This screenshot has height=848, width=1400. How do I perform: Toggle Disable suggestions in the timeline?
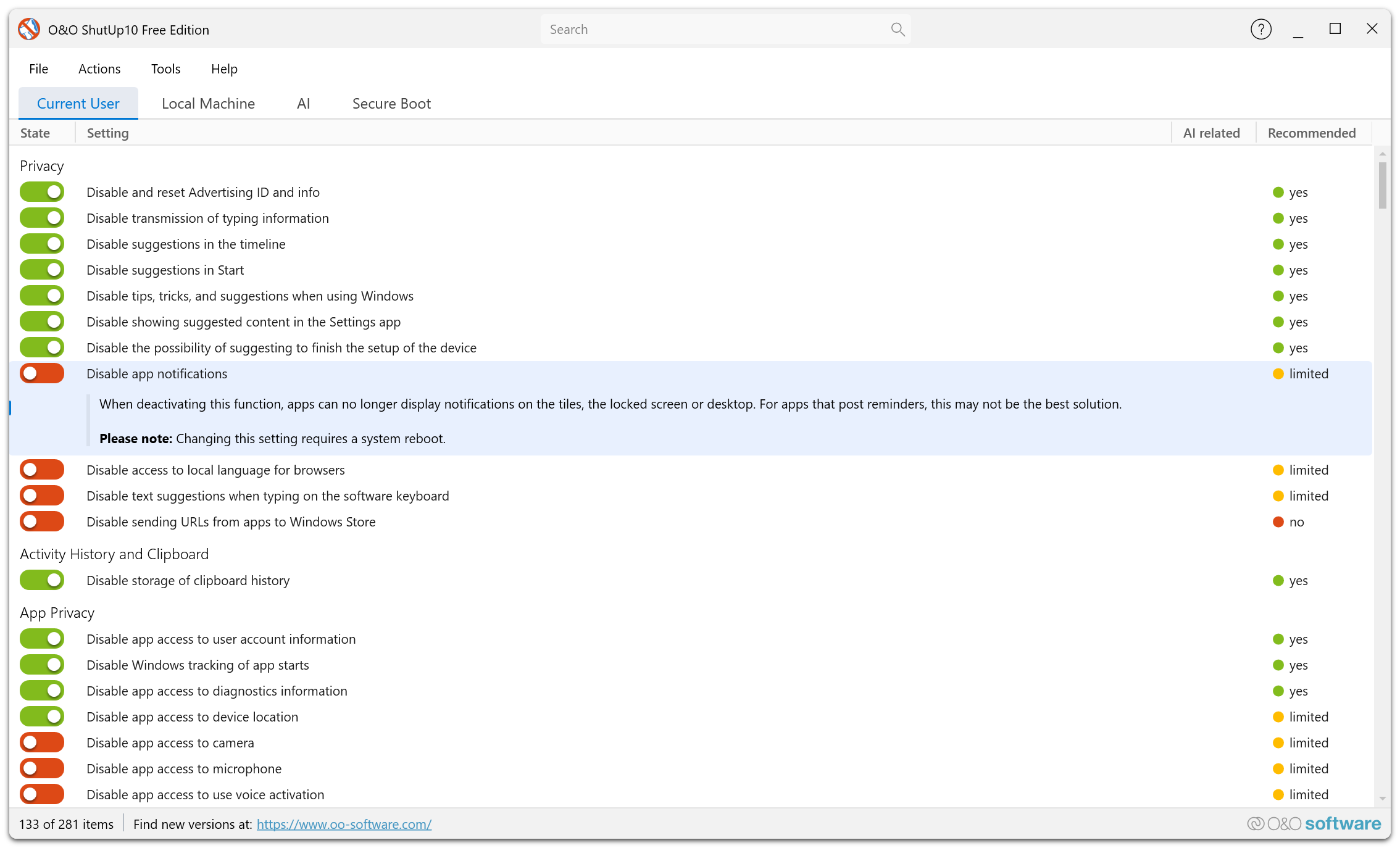point(42,244)
